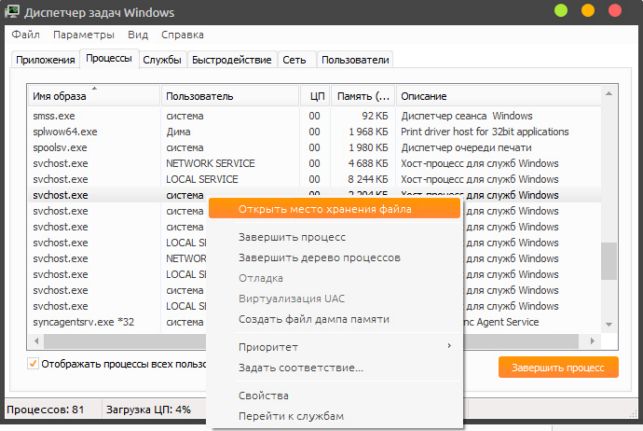Viewport: 643px width, 431px height.
Task: Select svchost.exe row with 4 688 КБ
Action: point(315,163)
